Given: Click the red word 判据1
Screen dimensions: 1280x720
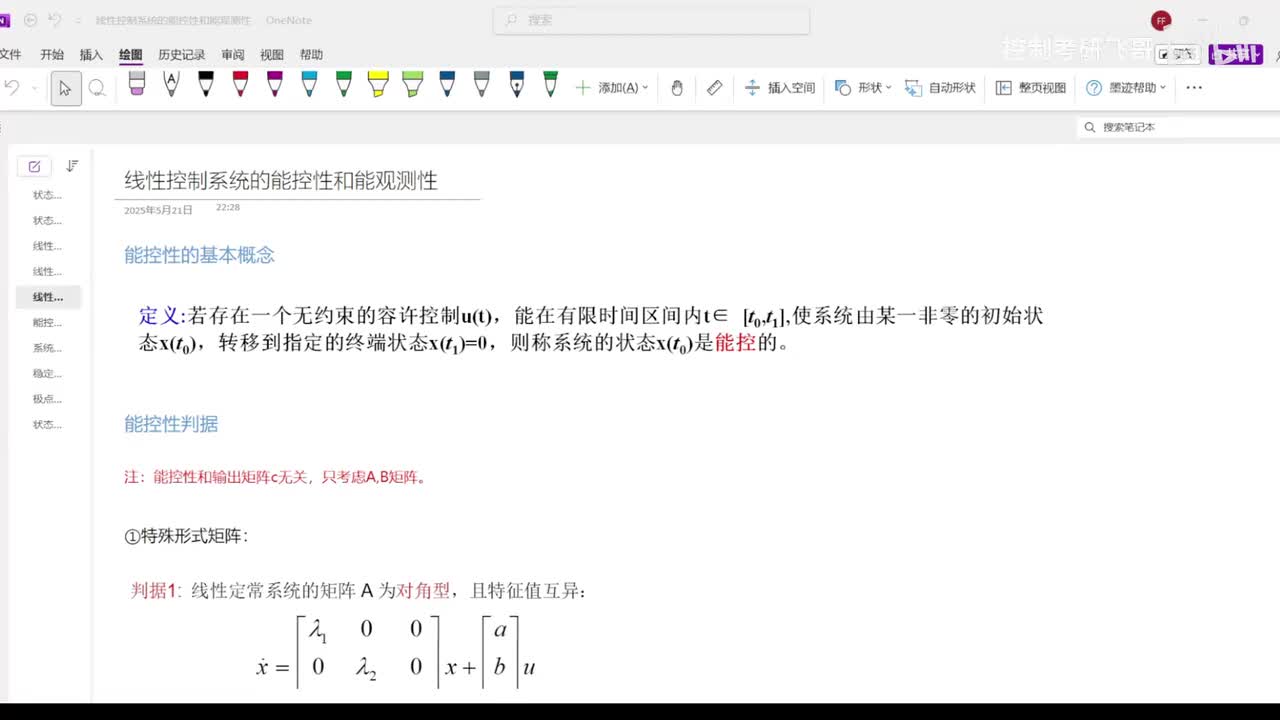Looking at the screenshot, I should 156,591.
